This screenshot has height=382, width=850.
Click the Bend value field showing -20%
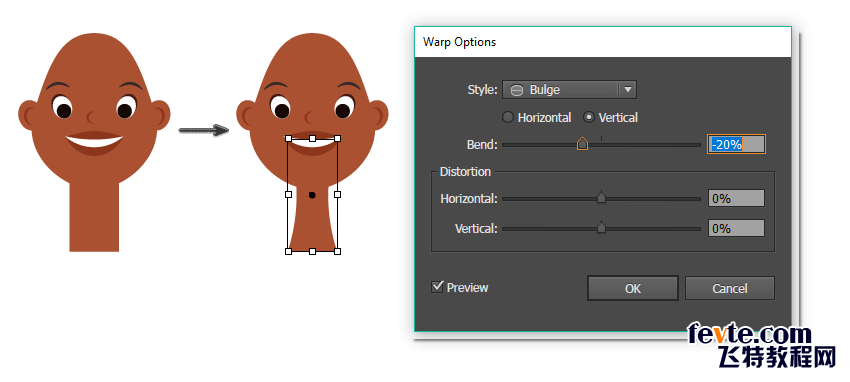[736, 144]
